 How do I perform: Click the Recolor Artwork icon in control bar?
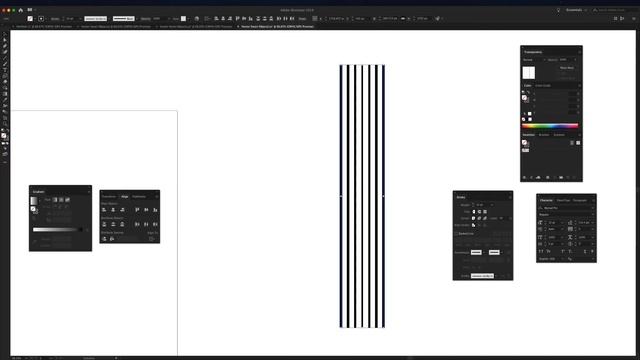tap(197, 18)
